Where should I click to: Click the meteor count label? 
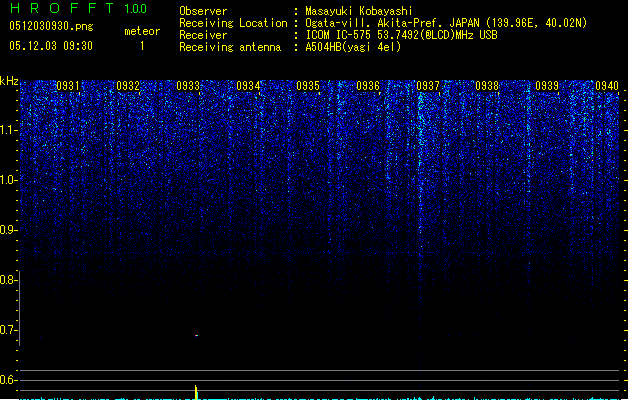click(x=142, y=31)
